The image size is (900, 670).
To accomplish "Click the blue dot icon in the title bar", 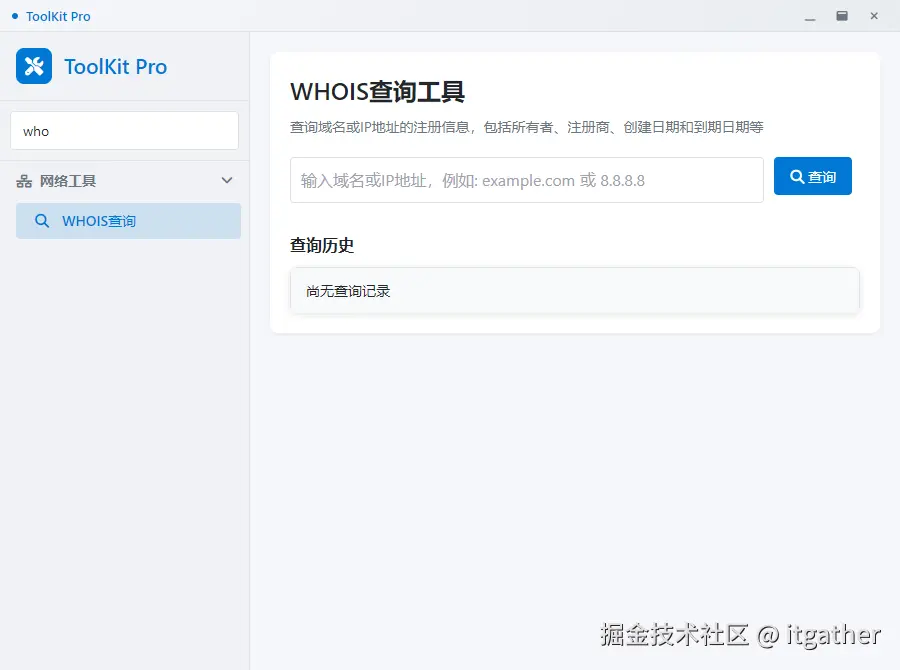I will tap(12, 16).
